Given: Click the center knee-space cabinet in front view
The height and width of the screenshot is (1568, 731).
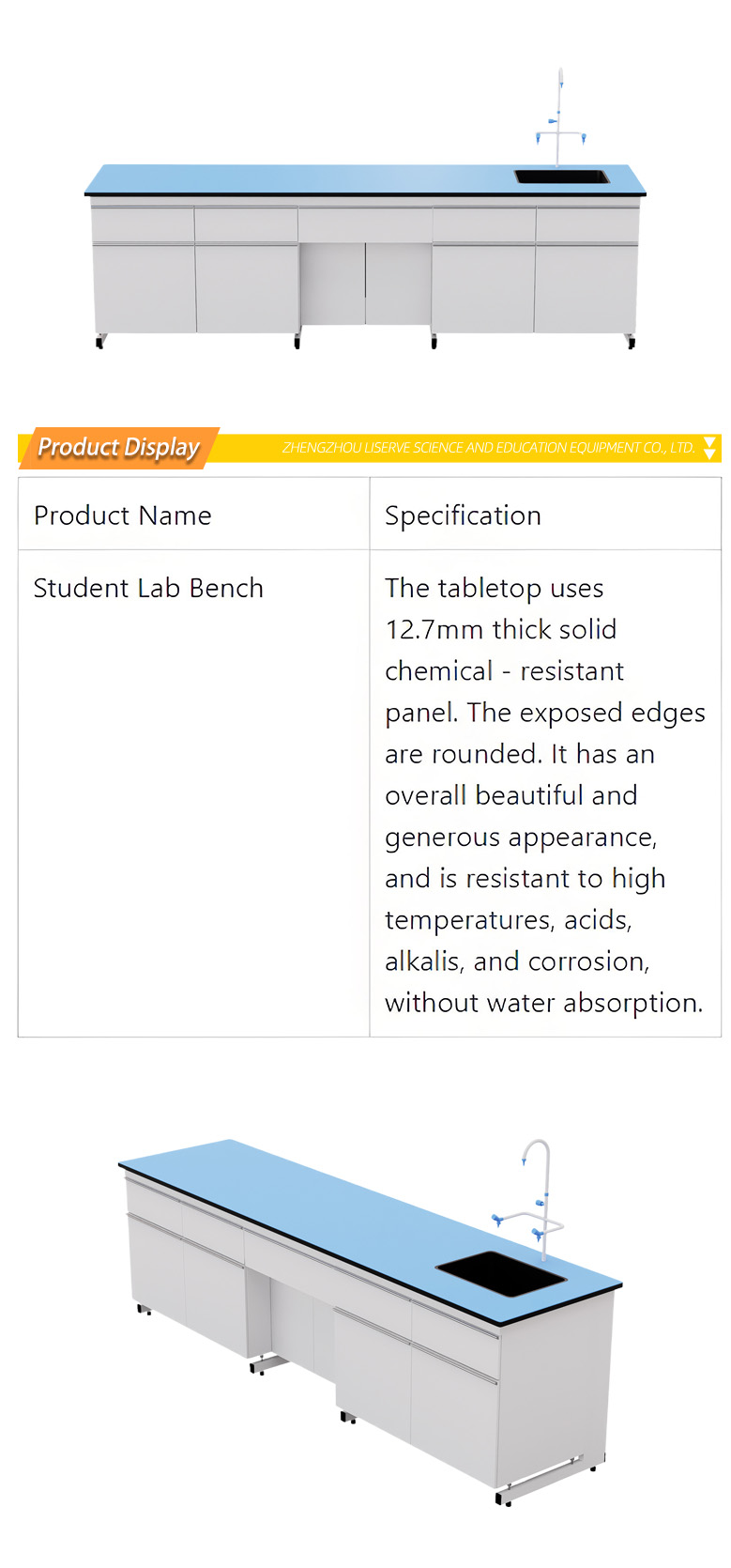Looking at the screenshot, I should coord(365,283).
